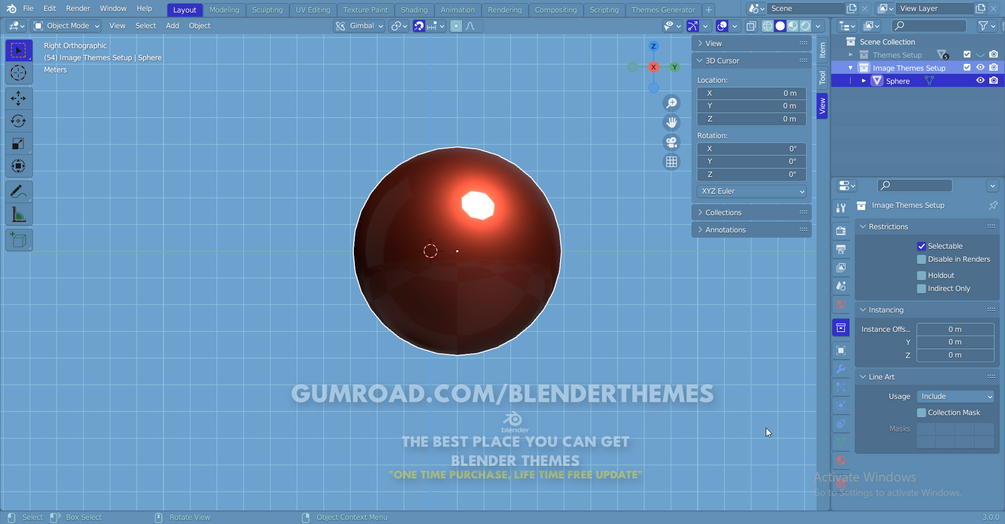1005x524 pixels.
Task: Open the Output properties tab
Action: [841, 249]
